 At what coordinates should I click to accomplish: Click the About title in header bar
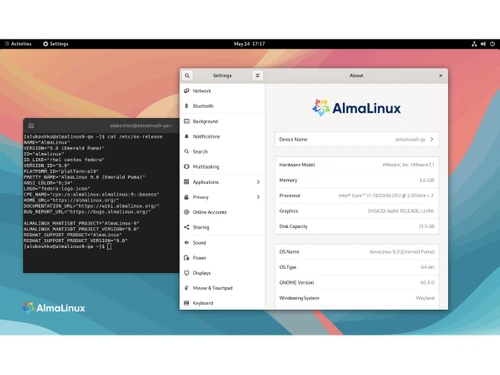(356, 76)
